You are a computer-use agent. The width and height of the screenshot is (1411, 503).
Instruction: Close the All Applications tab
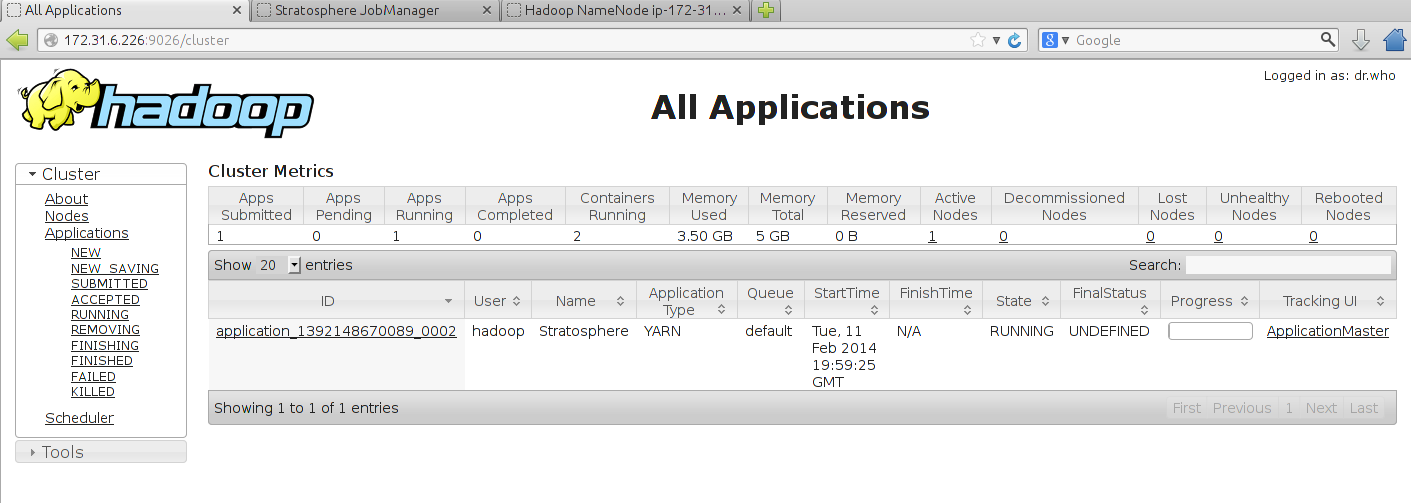tap(237, 11)
